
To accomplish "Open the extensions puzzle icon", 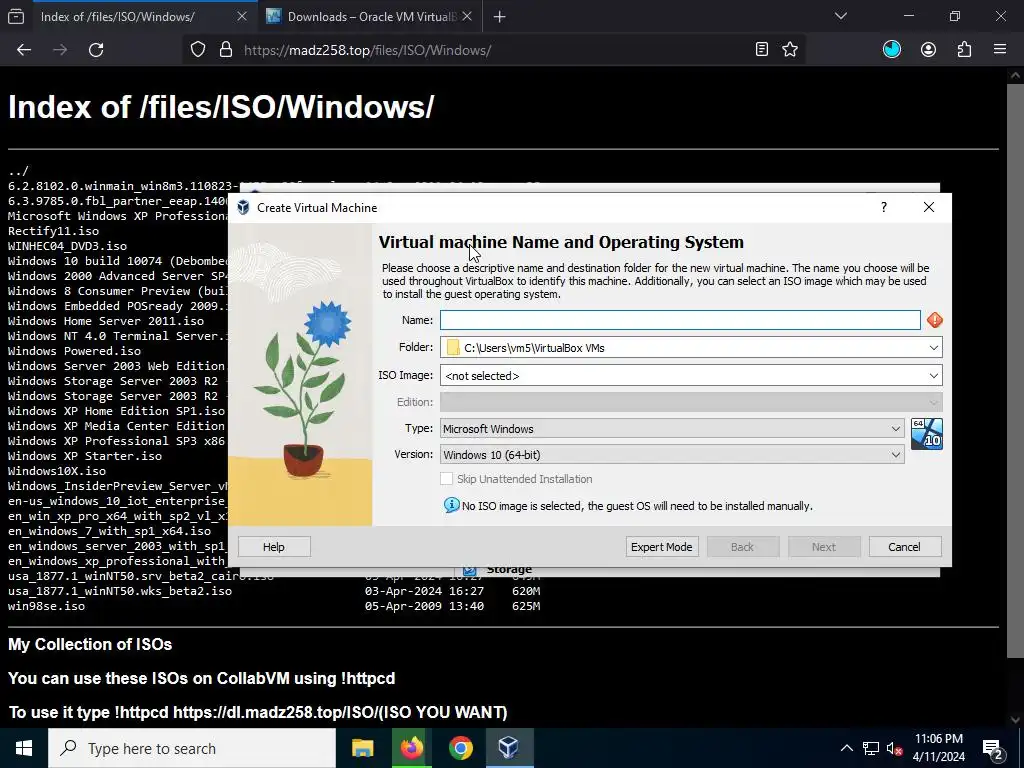I will 964,50.
